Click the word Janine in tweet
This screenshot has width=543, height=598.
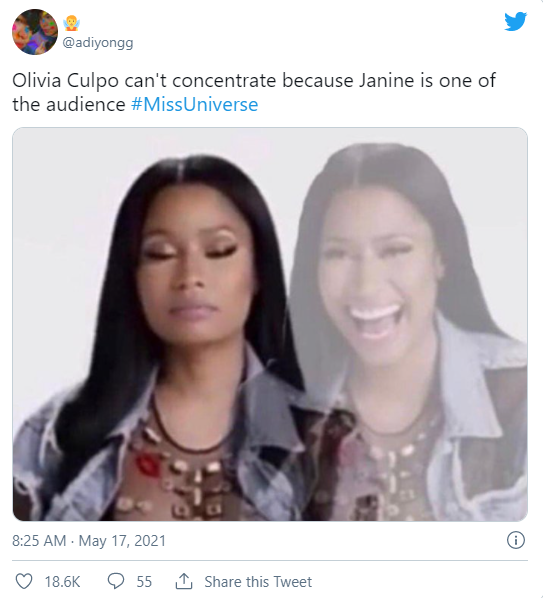point(386,80)
